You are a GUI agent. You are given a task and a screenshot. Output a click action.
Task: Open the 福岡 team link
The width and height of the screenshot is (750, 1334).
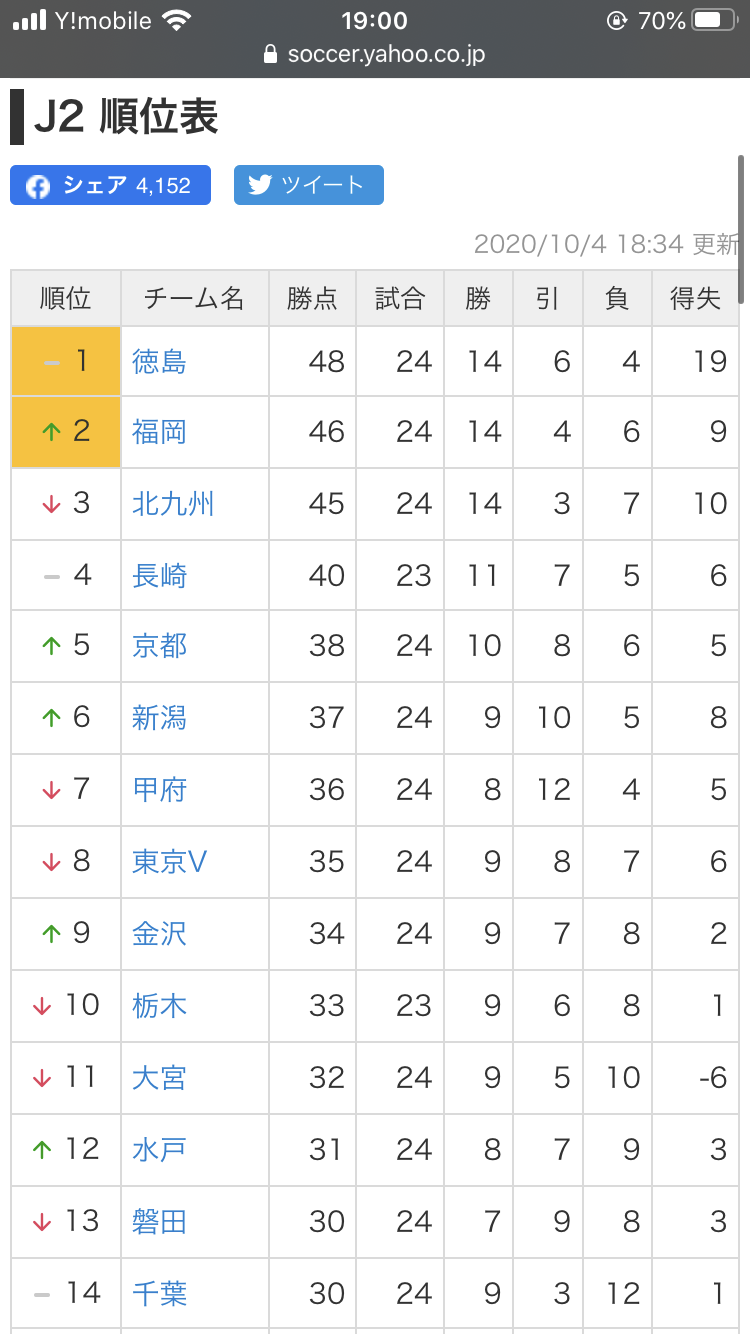coord(160,432)
